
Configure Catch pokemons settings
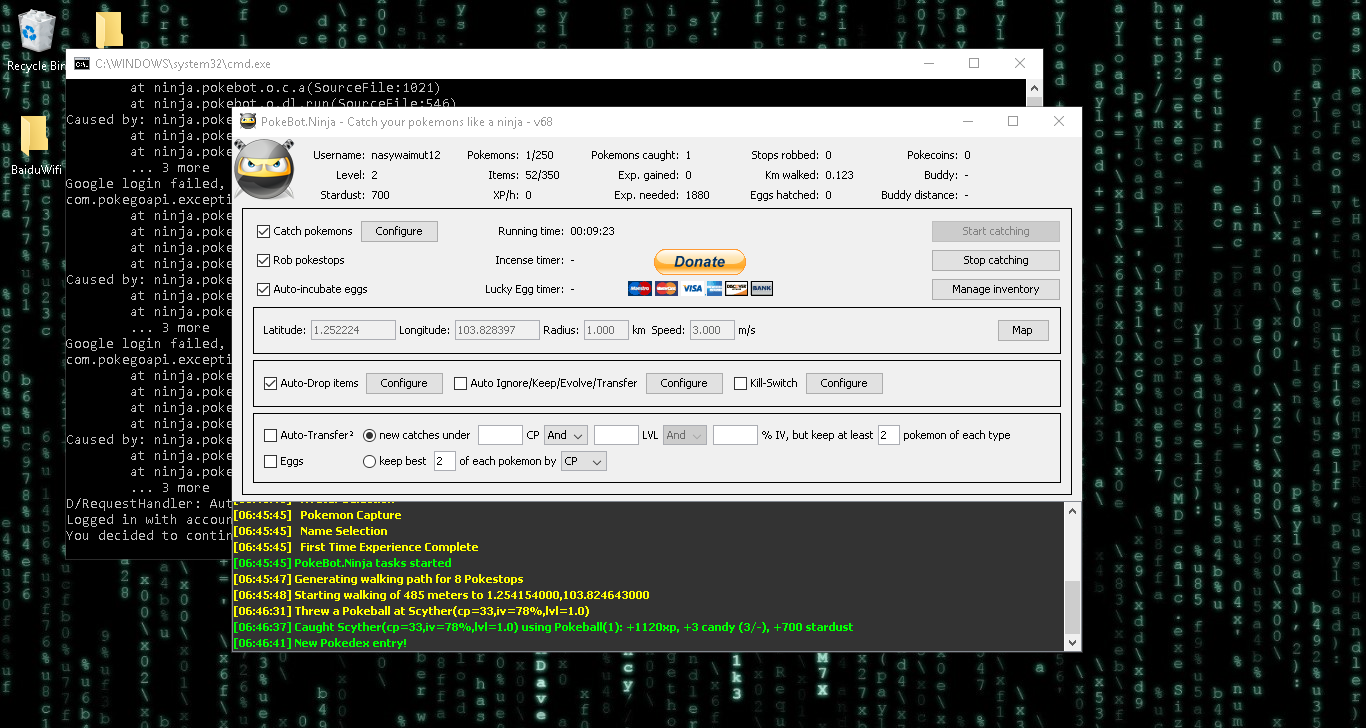click(399, 231)
